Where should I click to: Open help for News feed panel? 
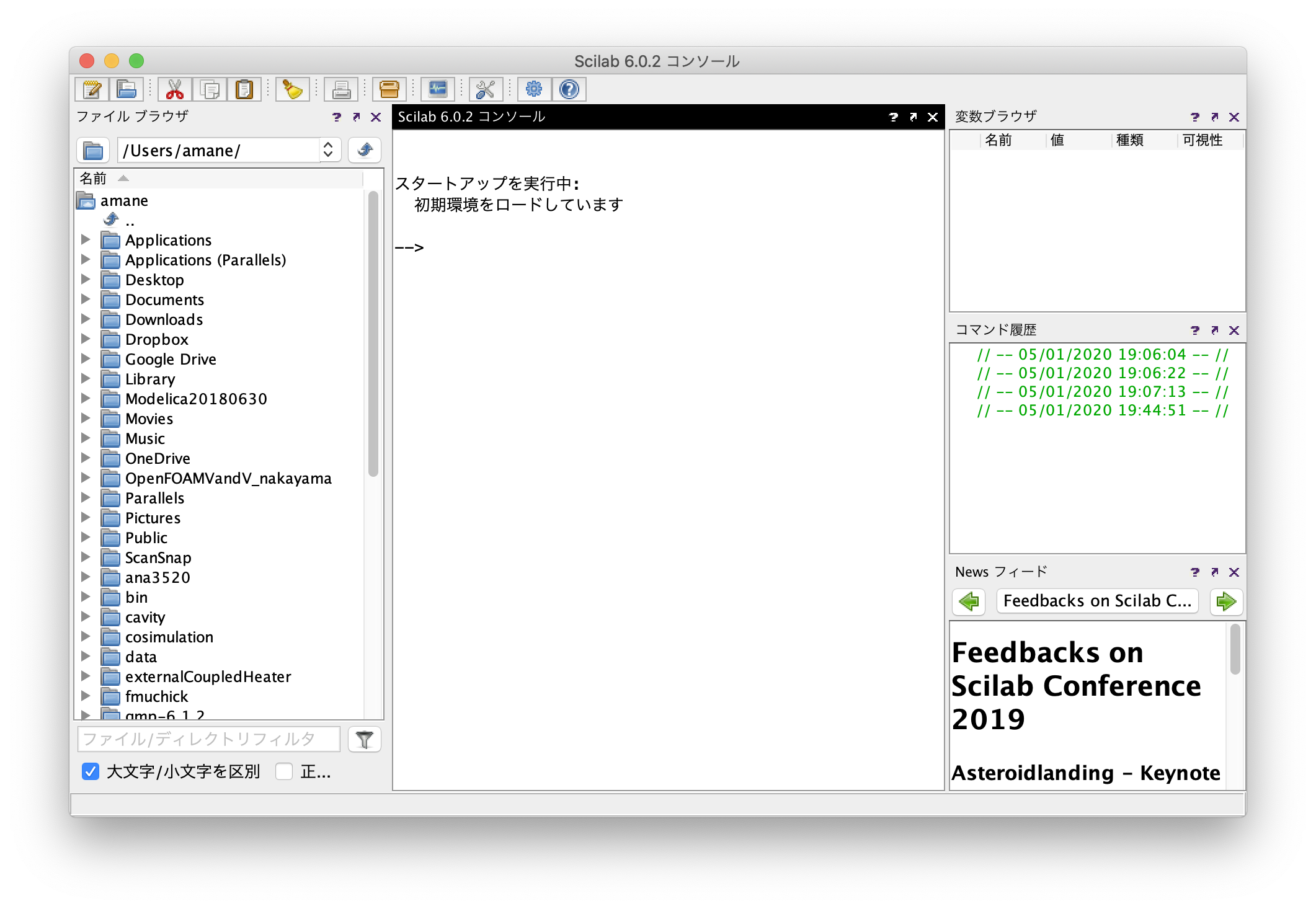tap(1195, 572)
